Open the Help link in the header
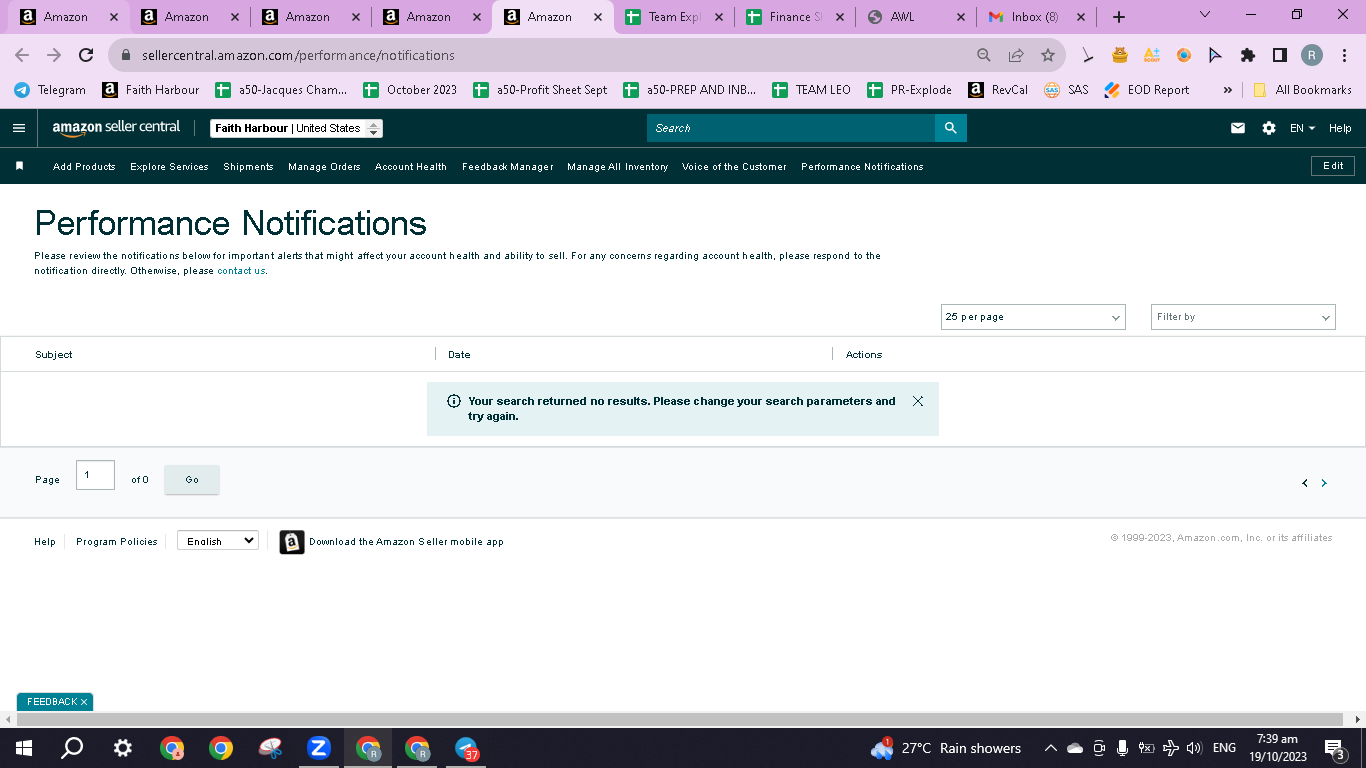1366x768 pixels. pyautogui.click(x=1340, y=128)
